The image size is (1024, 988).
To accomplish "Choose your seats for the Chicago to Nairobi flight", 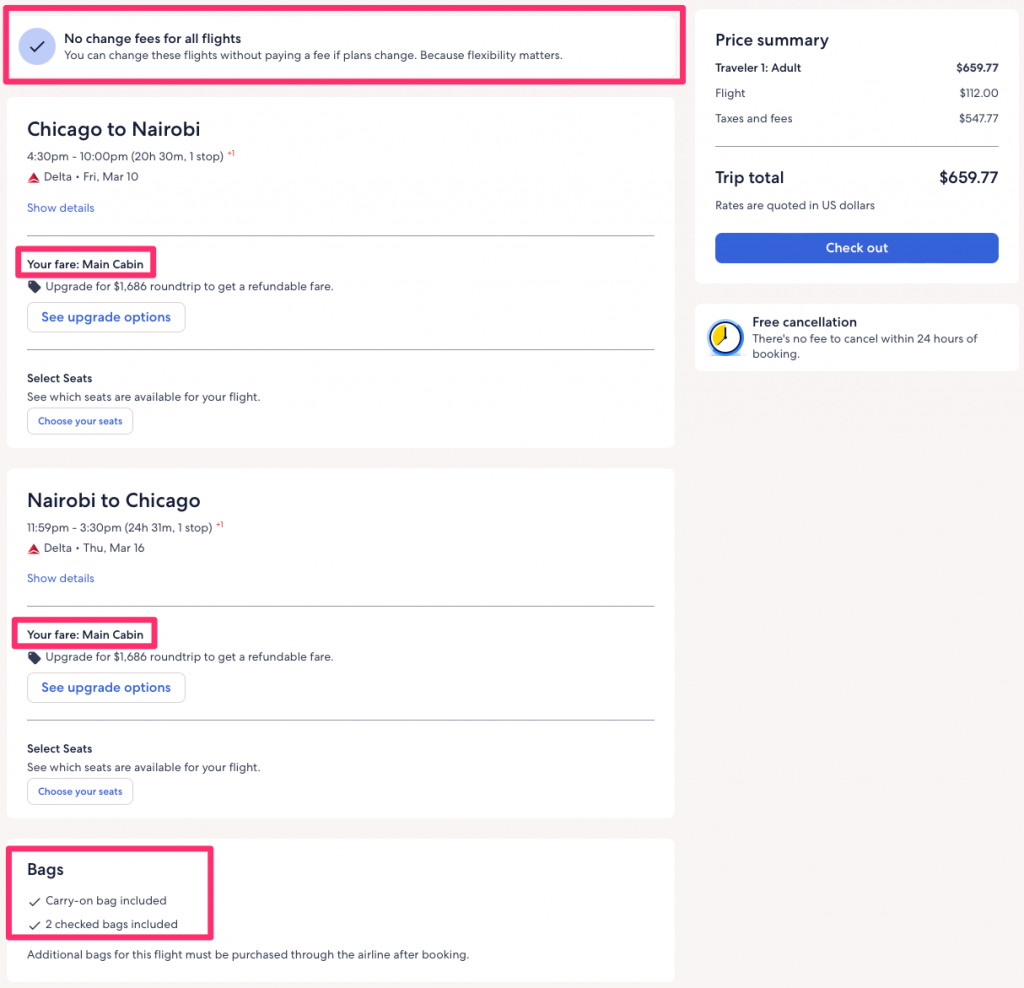I will pos(80,421).
